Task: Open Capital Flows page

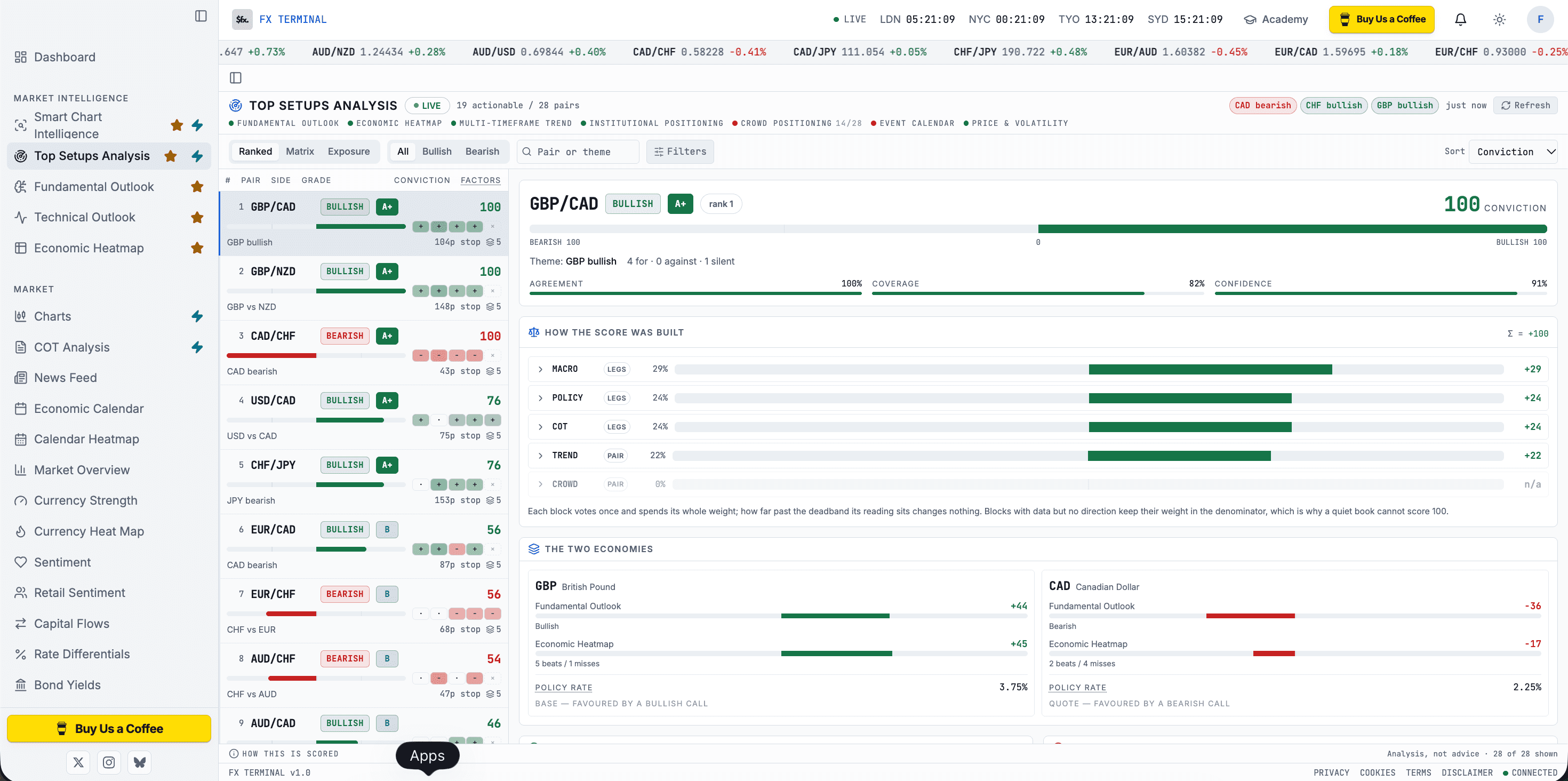Action: (x=72, y=624)
